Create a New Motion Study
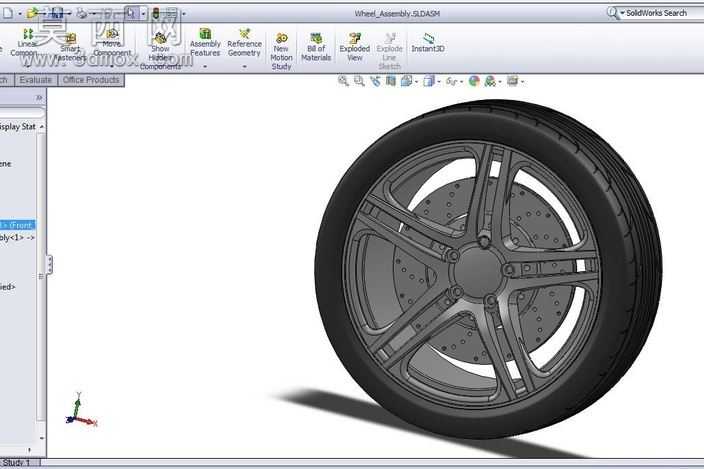 pos(282,51)
